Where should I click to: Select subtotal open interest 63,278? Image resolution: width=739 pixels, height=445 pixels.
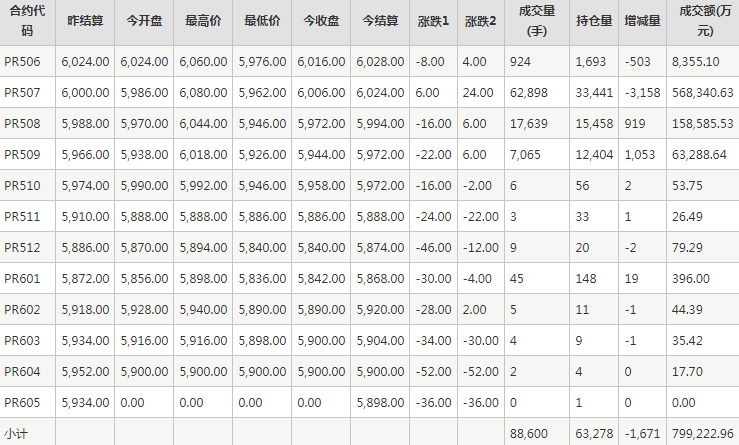[x=594, y=434]
